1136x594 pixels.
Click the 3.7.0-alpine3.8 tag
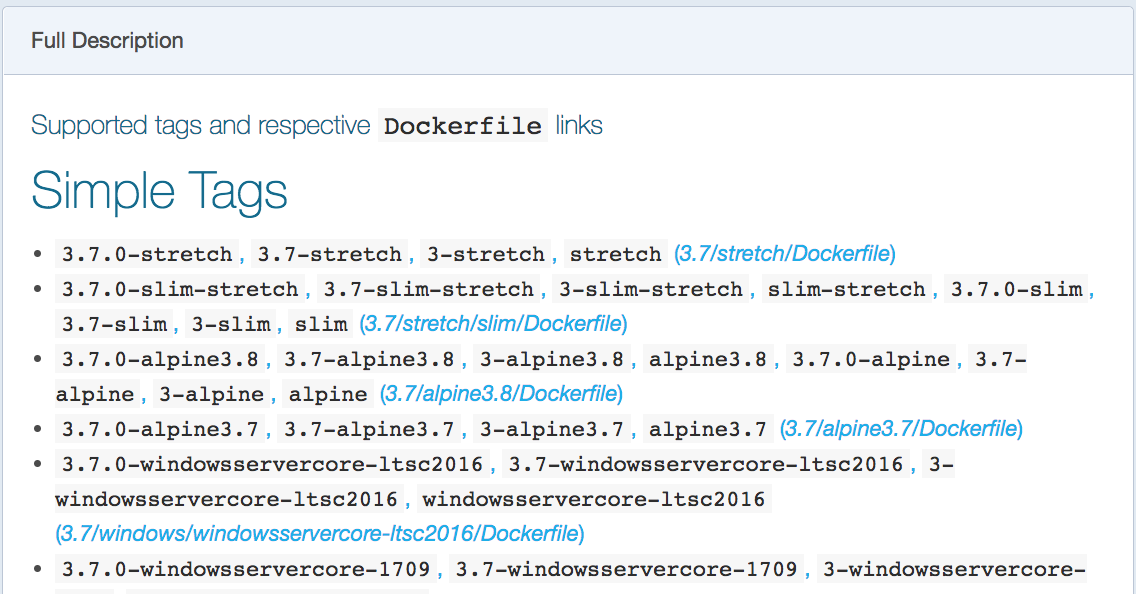coord(160,359)
